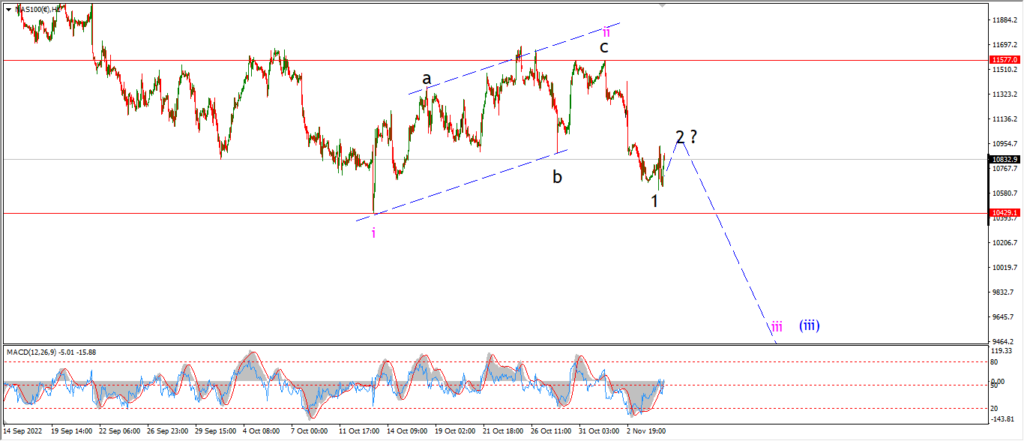Click the NAS100(€),H1 chart title
Viewport: 1024px width, 441px height.
click(39, 9)
